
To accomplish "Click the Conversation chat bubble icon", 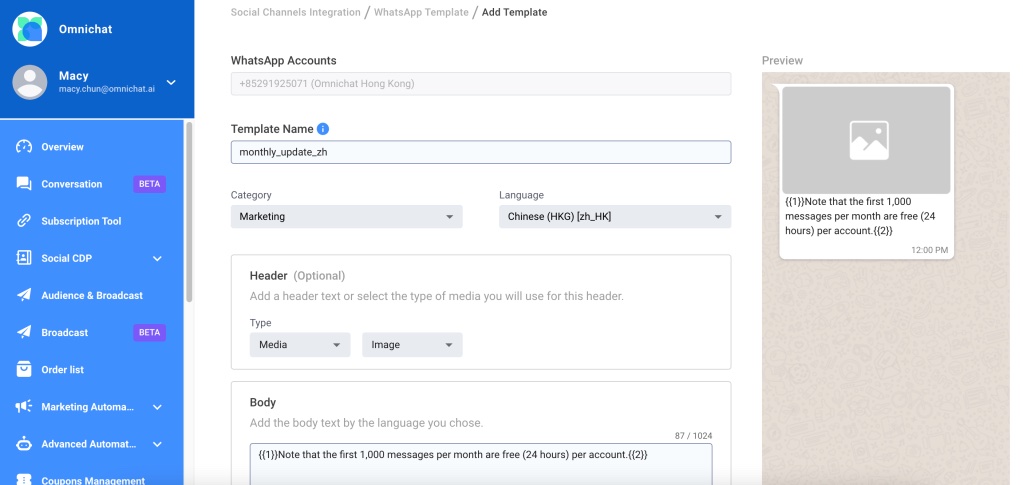I will (x=24, y=184).
